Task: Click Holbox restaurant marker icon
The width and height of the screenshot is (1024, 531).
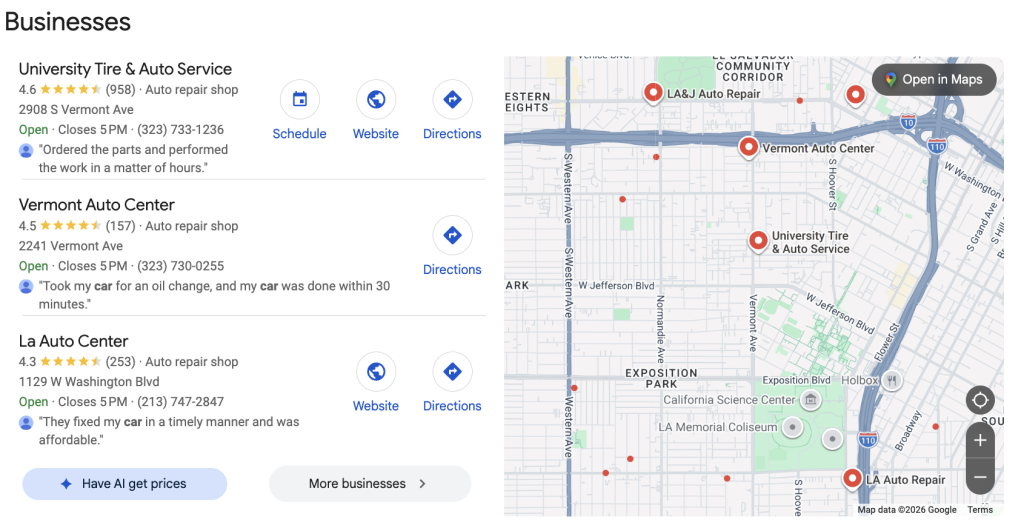Action: point(892,380)
